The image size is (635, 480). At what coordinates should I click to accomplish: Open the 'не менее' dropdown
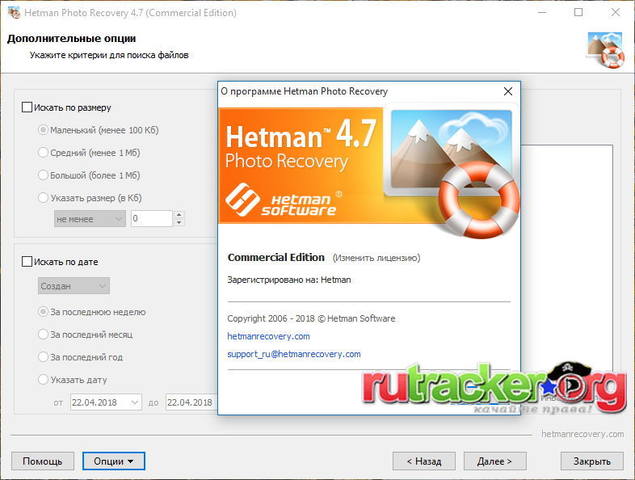(x=90, y=218)
